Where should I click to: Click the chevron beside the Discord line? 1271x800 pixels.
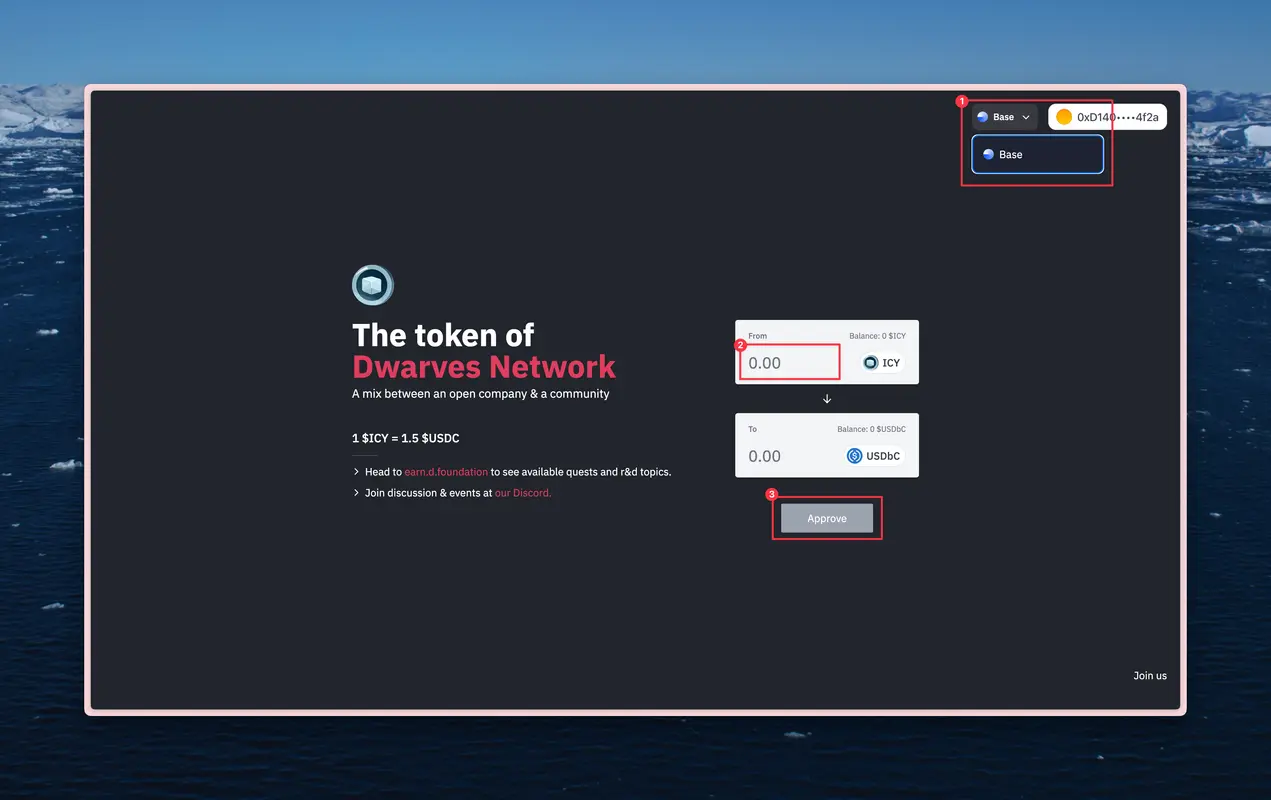pyautogui.click(x=357, y=493)
